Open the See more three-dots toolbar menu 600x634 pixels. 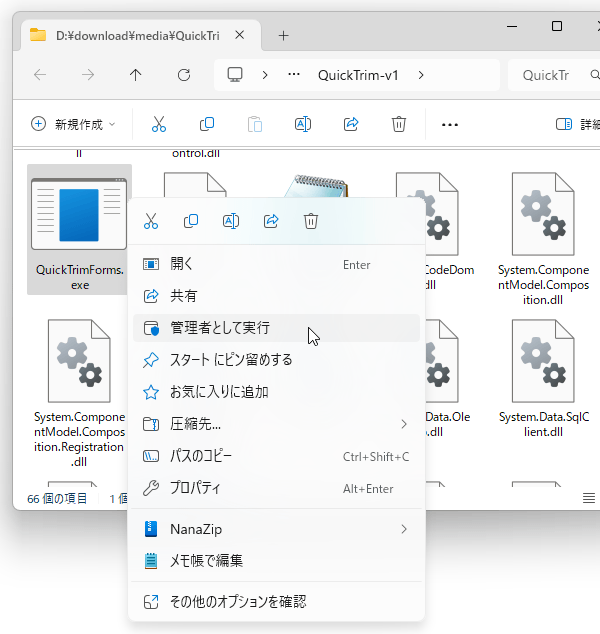[x=450, y=125]
